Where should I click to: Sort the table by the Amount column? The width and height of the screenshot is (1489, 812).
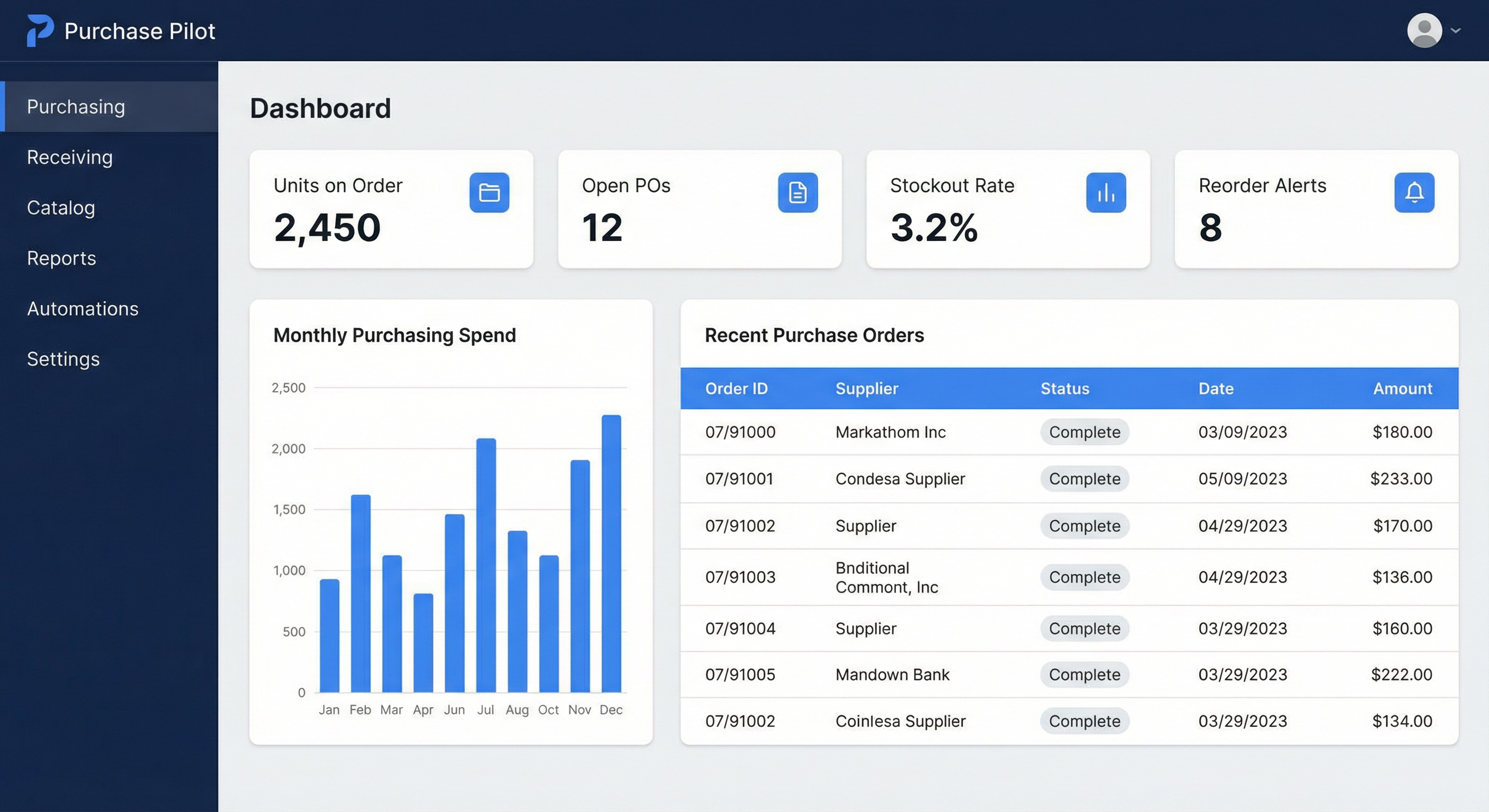coord(1402,389)
